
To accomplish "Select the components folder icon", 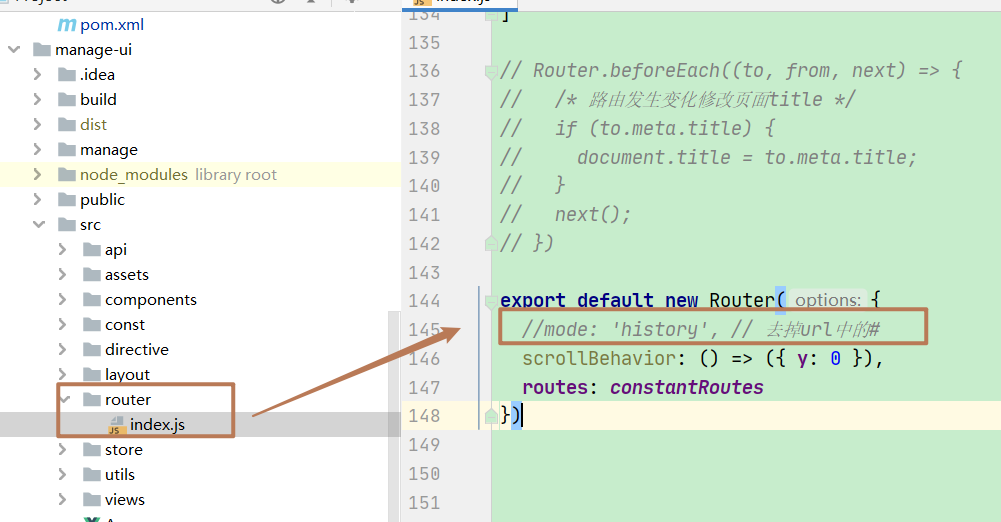I will (92, 299).
